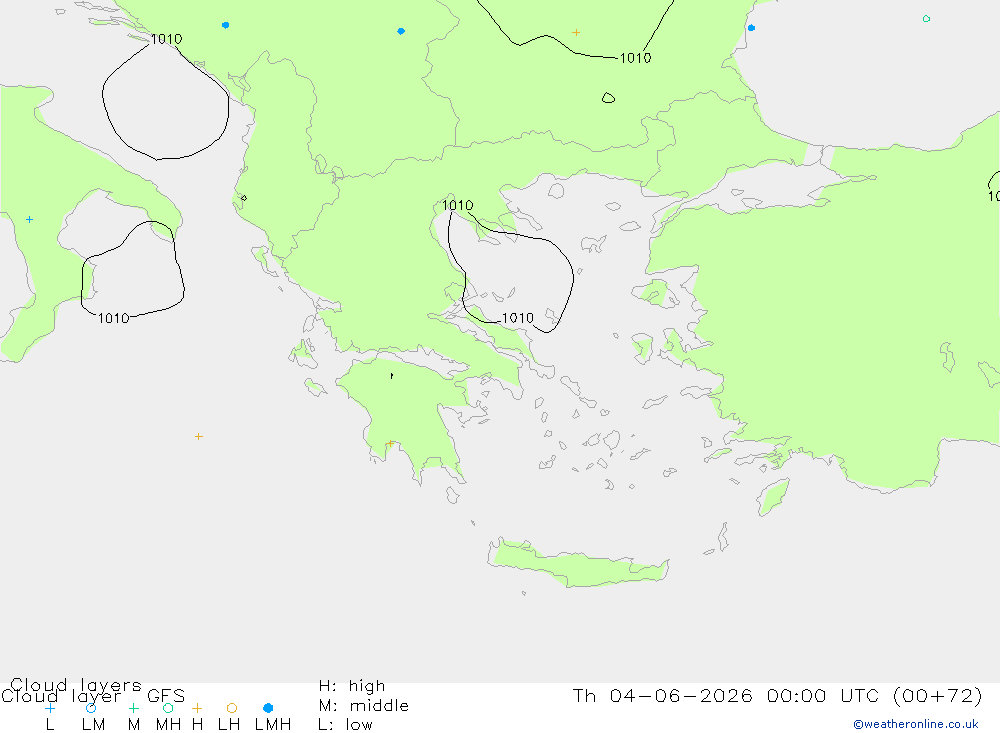
Task: Click the 'H: high' legend text
Action: [x=352, y=686]
